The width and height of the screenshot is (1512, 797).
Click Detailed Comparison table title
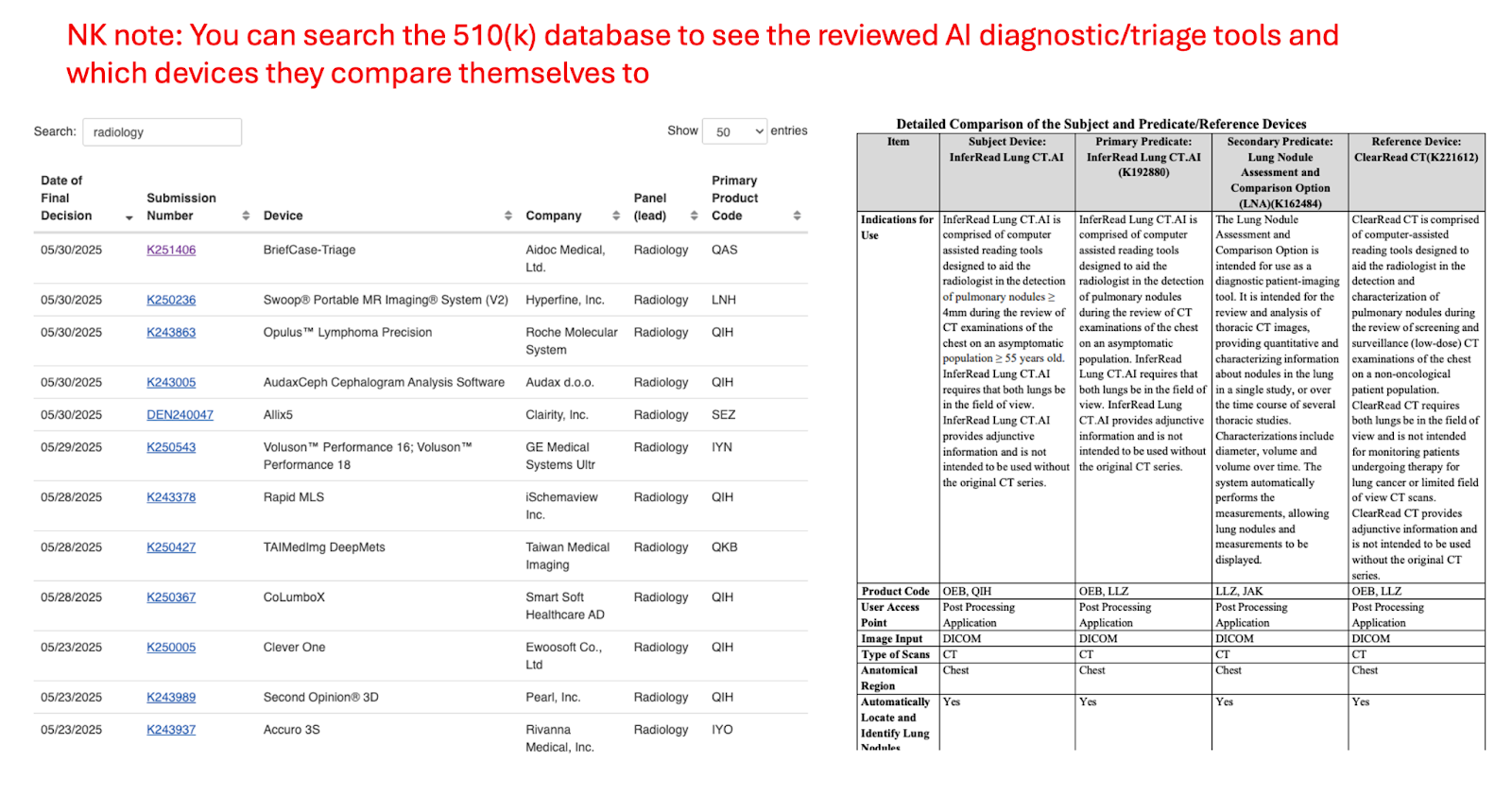[x=1101, y=124]
